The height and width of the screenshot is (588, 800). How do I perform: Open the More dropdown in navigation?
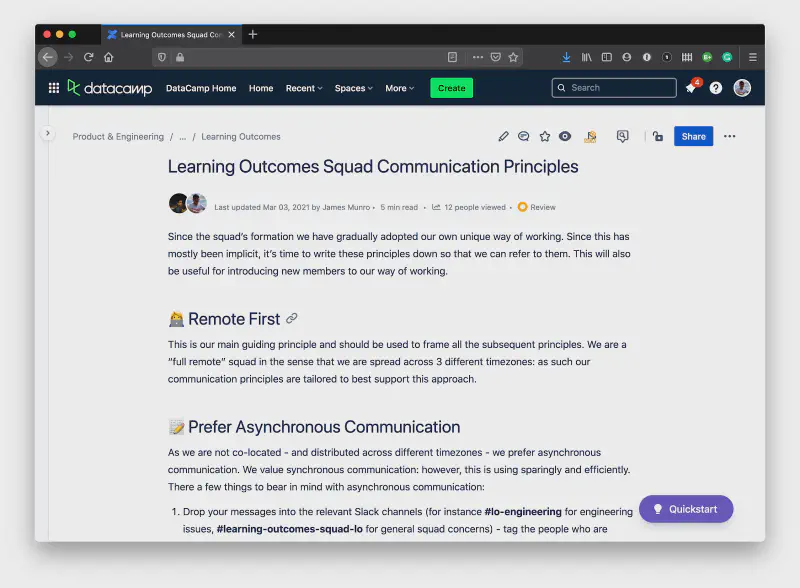point(400,88)
